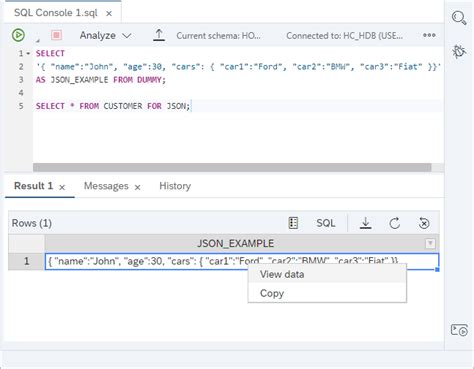Click the Connected to HC_HDB label
Viewport: 474px width, 369px height.
click(x=344, y=36)
